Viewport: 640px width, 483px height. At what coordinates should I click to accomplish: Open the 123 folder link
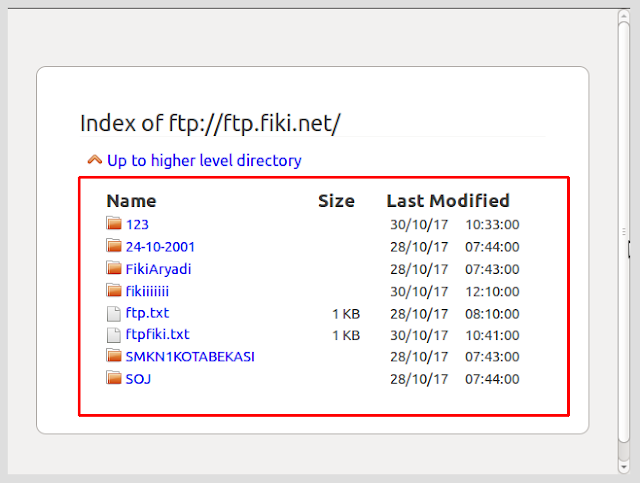[137, 224]
